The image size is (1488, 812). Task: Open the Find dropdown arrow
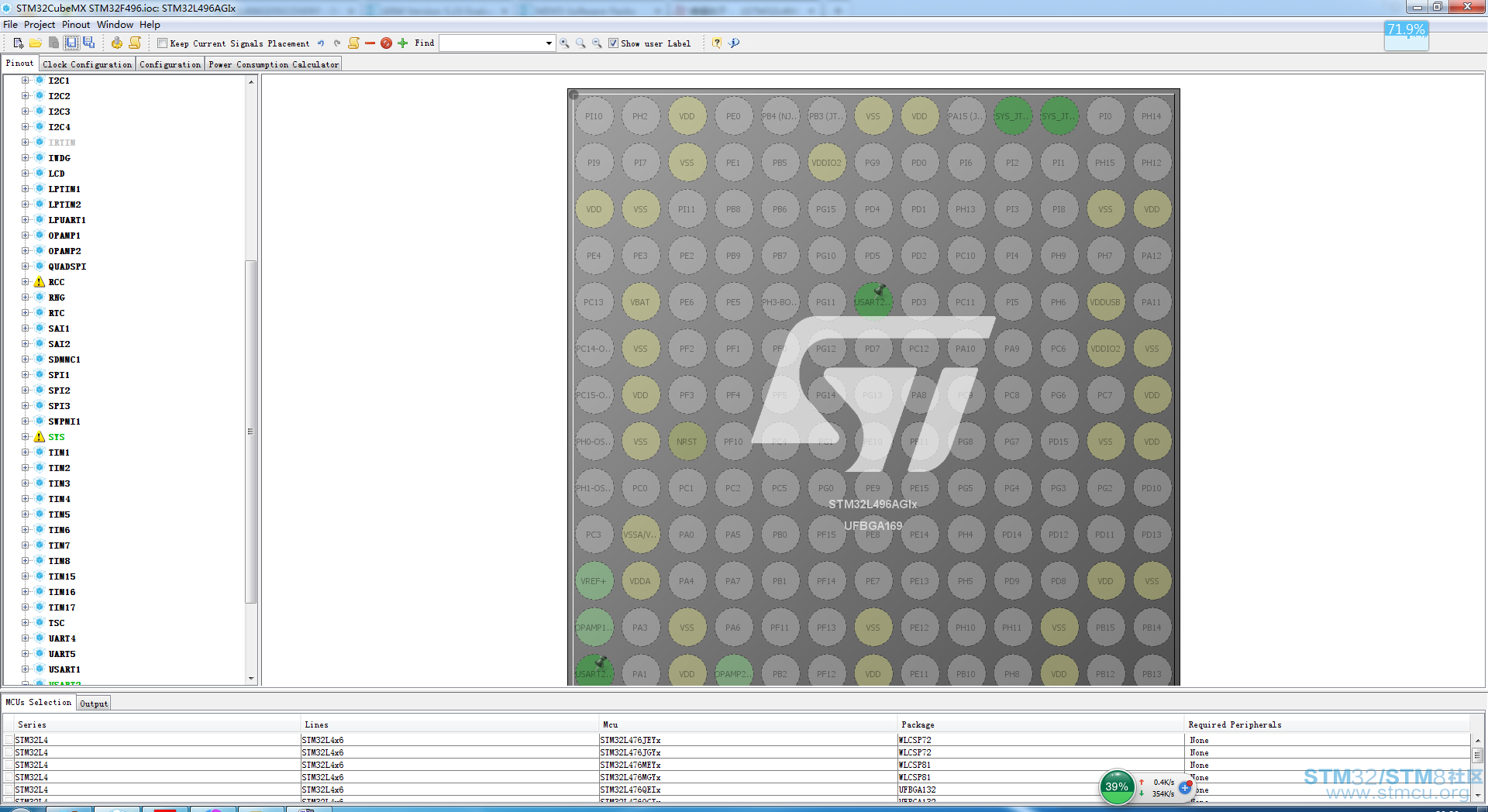click(549, 43)
